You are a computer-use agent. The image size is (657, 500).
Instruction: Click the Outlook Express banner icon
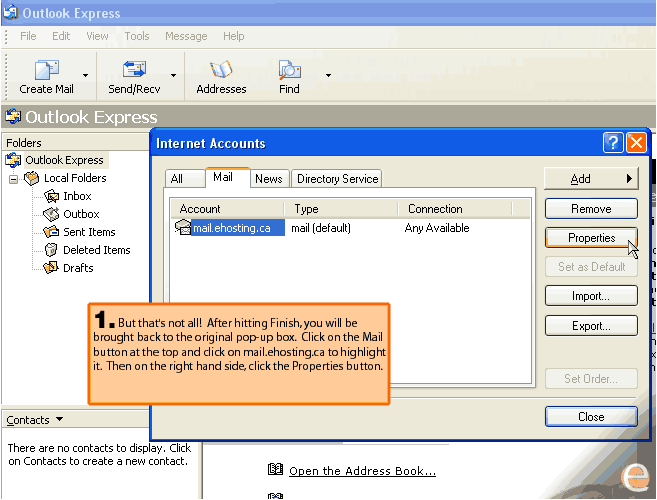click(x=13, y=117)
